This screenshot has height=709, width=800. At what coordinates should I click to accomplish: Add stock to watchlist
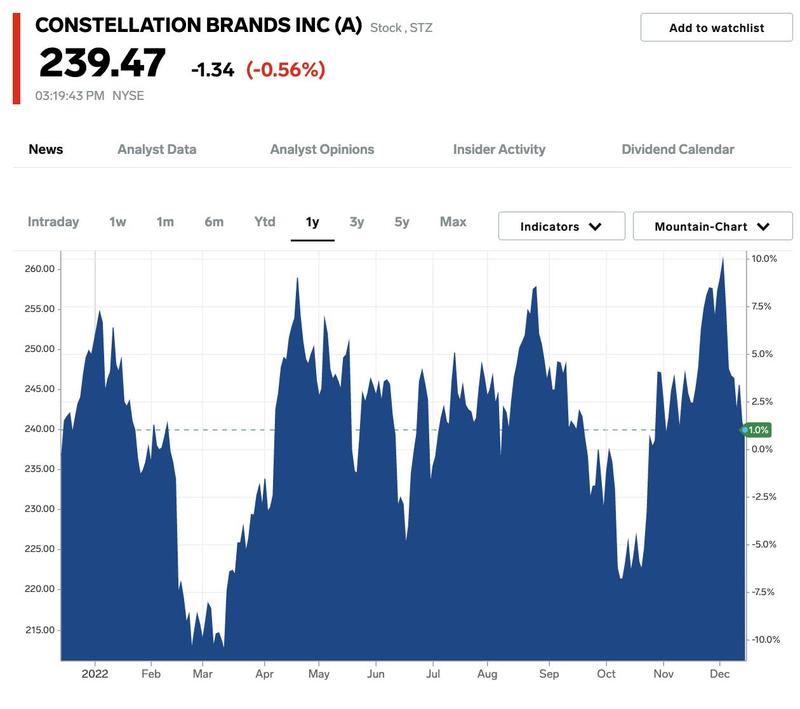pos(716,28)
